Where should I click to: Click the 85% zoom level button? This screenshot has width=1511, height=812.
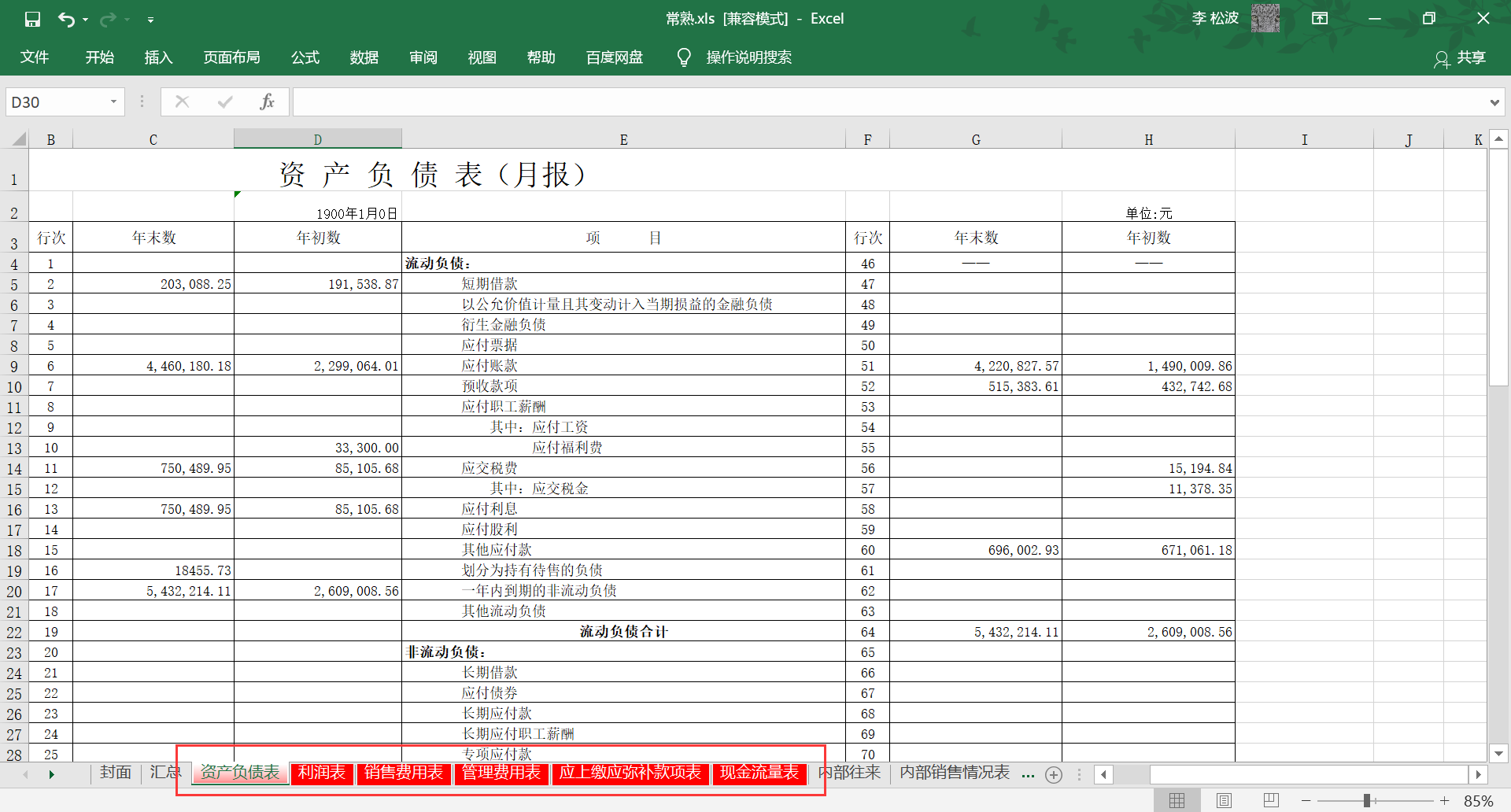[1478, 800]
